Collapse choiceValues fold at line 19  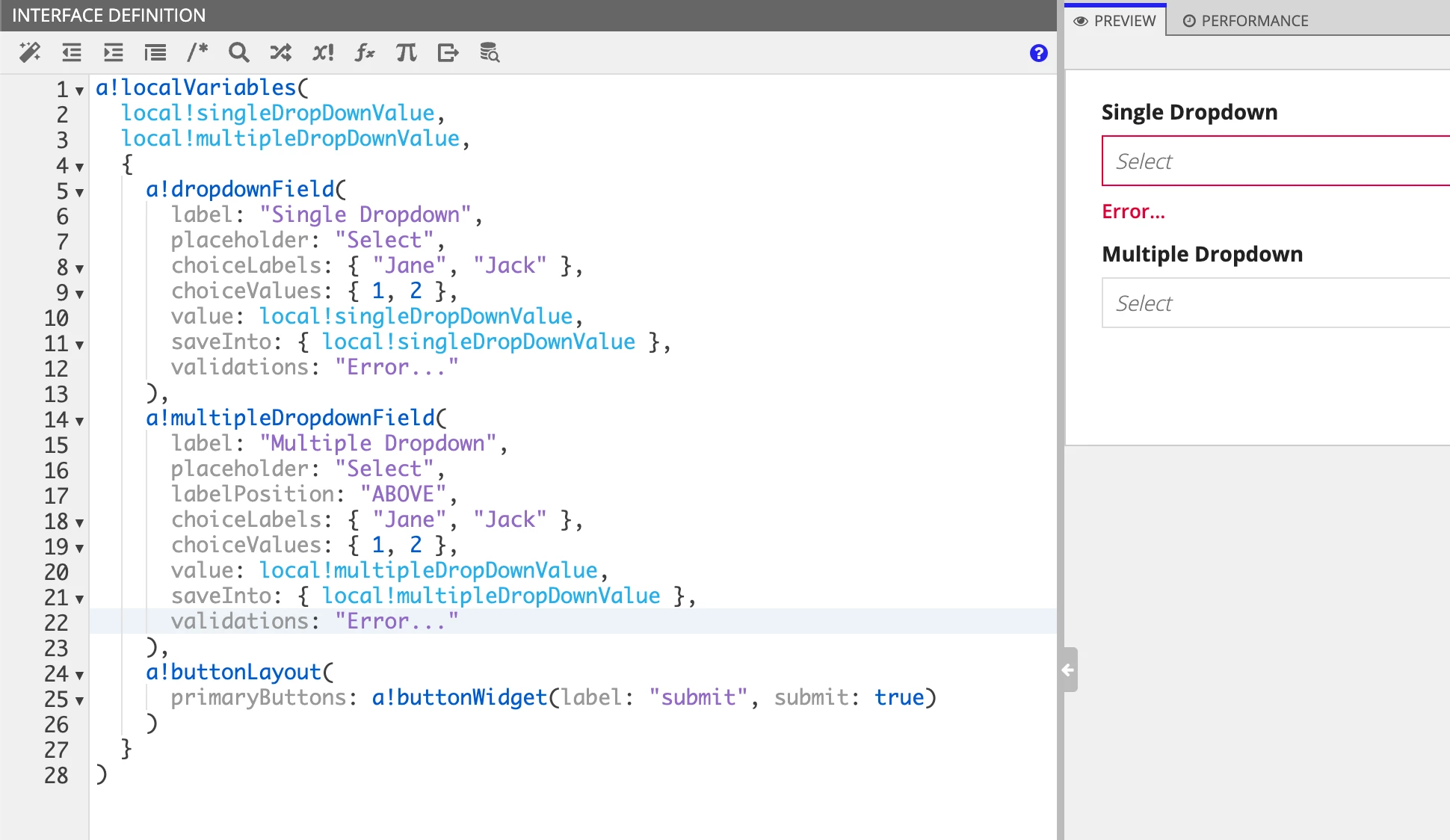click(x=79, y=549)
